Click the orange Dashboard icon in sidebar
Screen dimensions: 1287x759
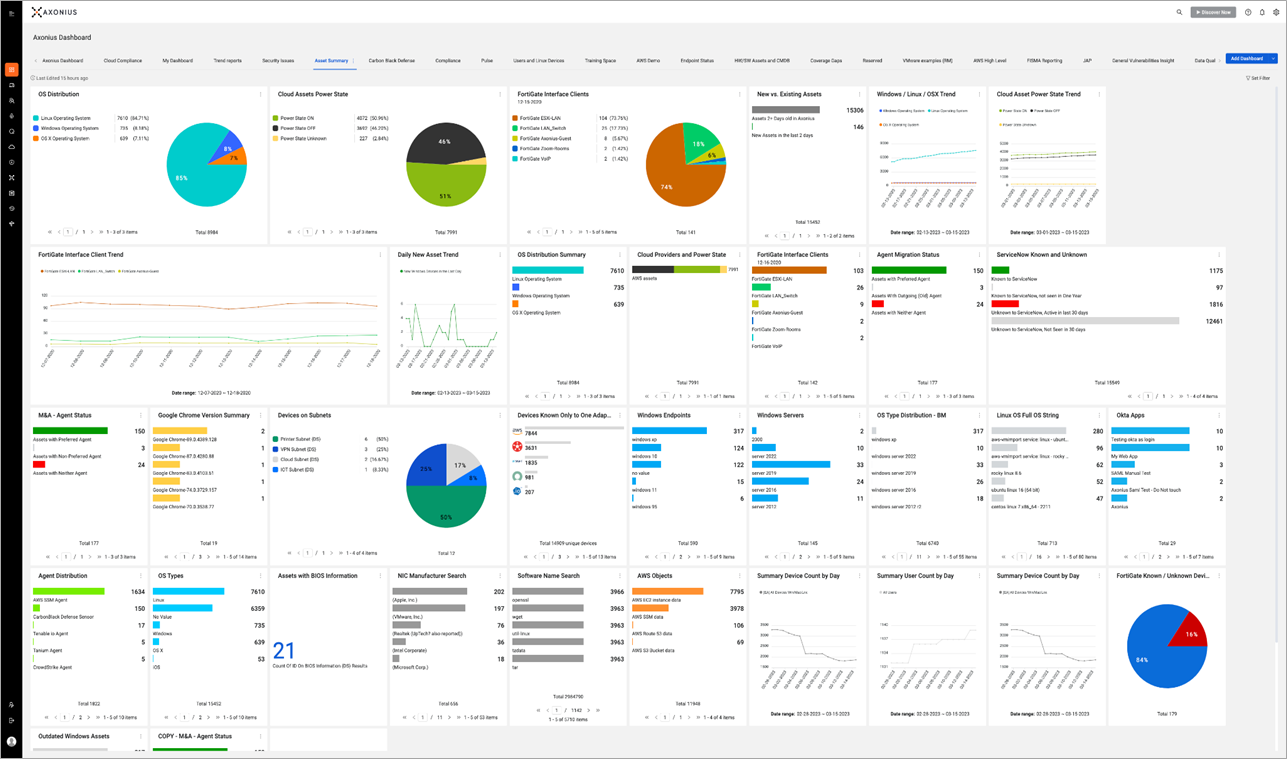click(x=11, y=70)
